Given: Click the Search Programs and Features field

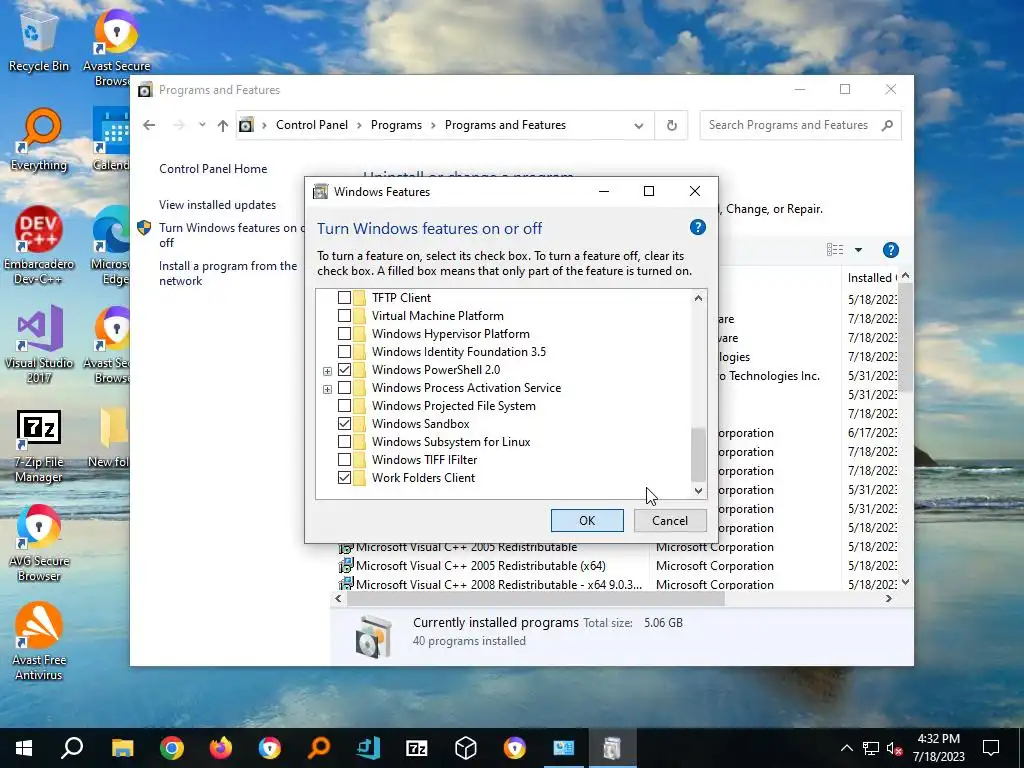Looking at the screenshot, I should click(788, 125).
